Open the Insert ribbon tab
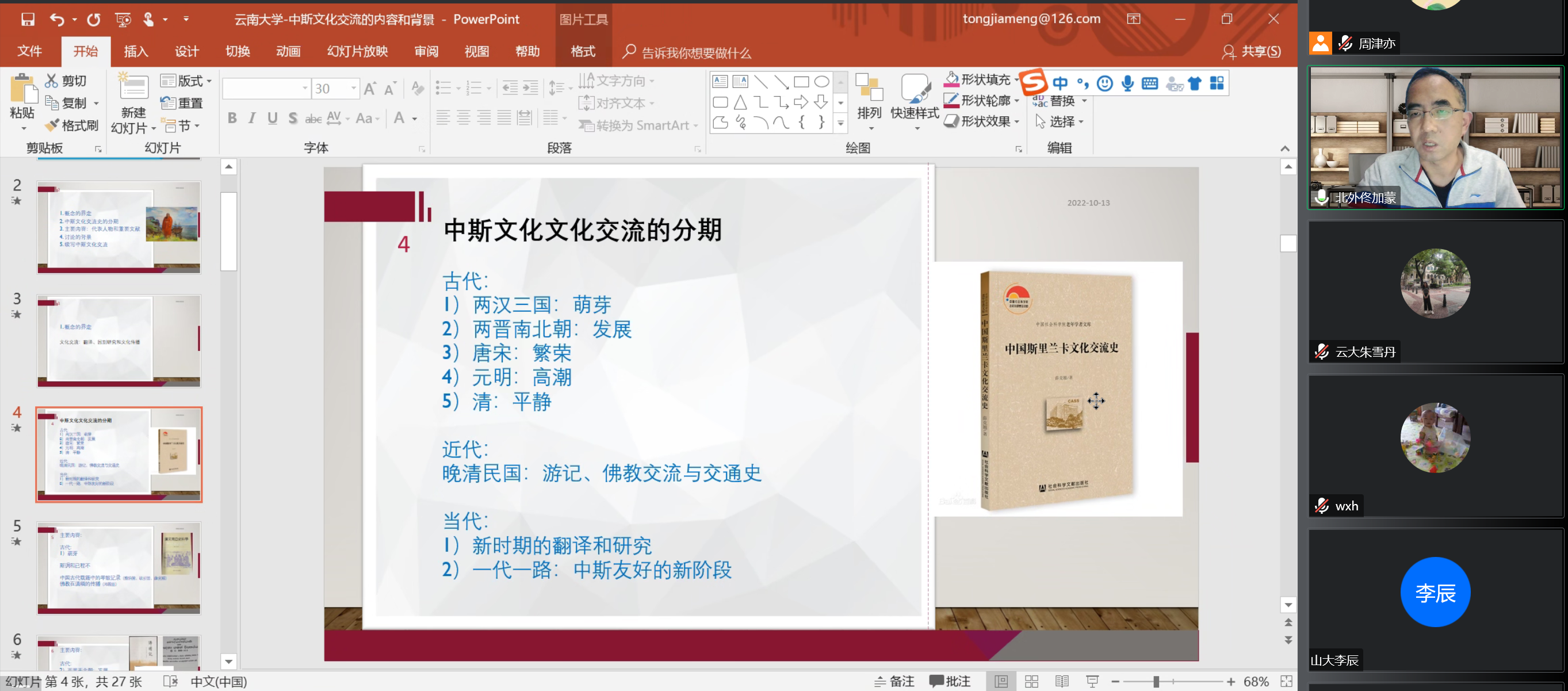 click(136, 51)
